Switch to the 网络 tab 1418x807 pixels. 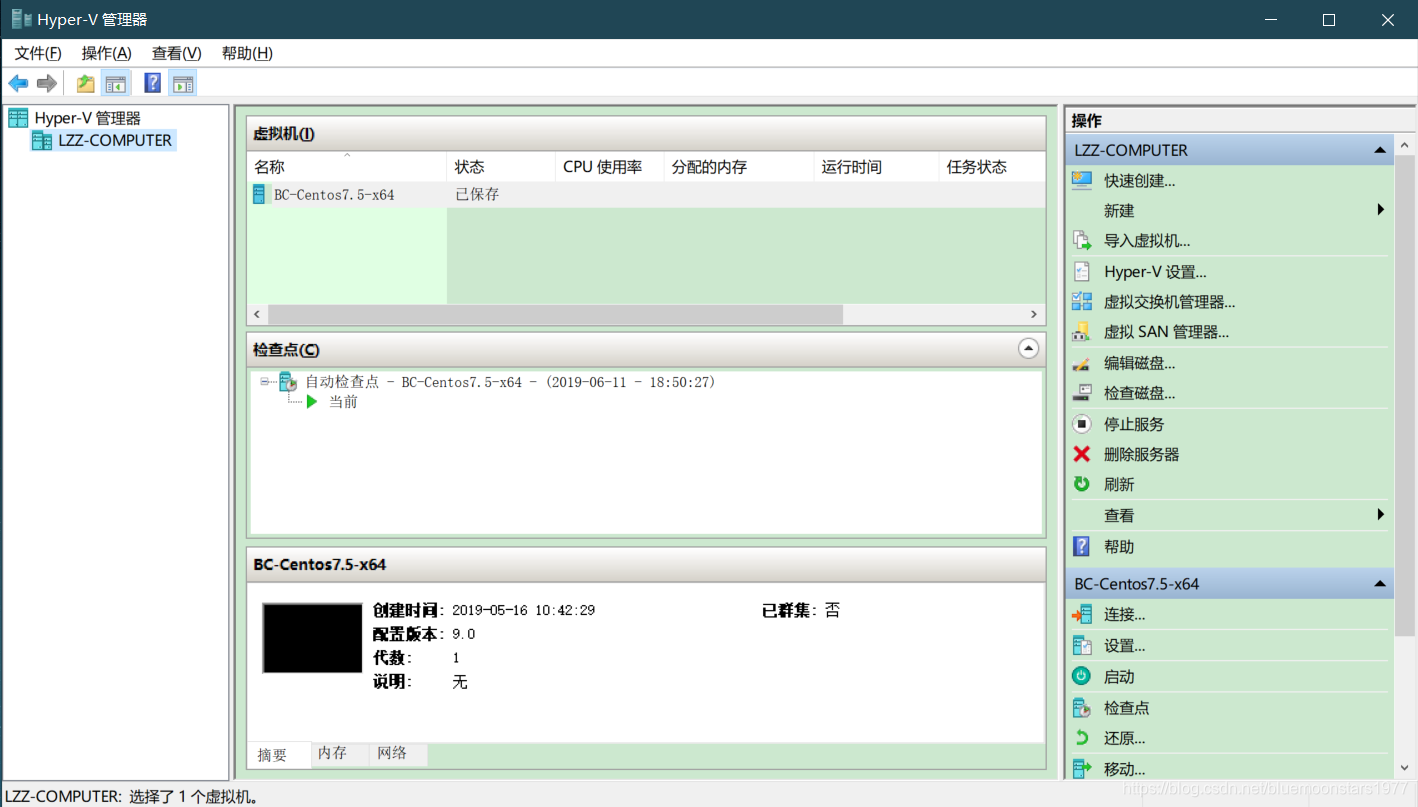pyautogui.click(x=398, y=754)
